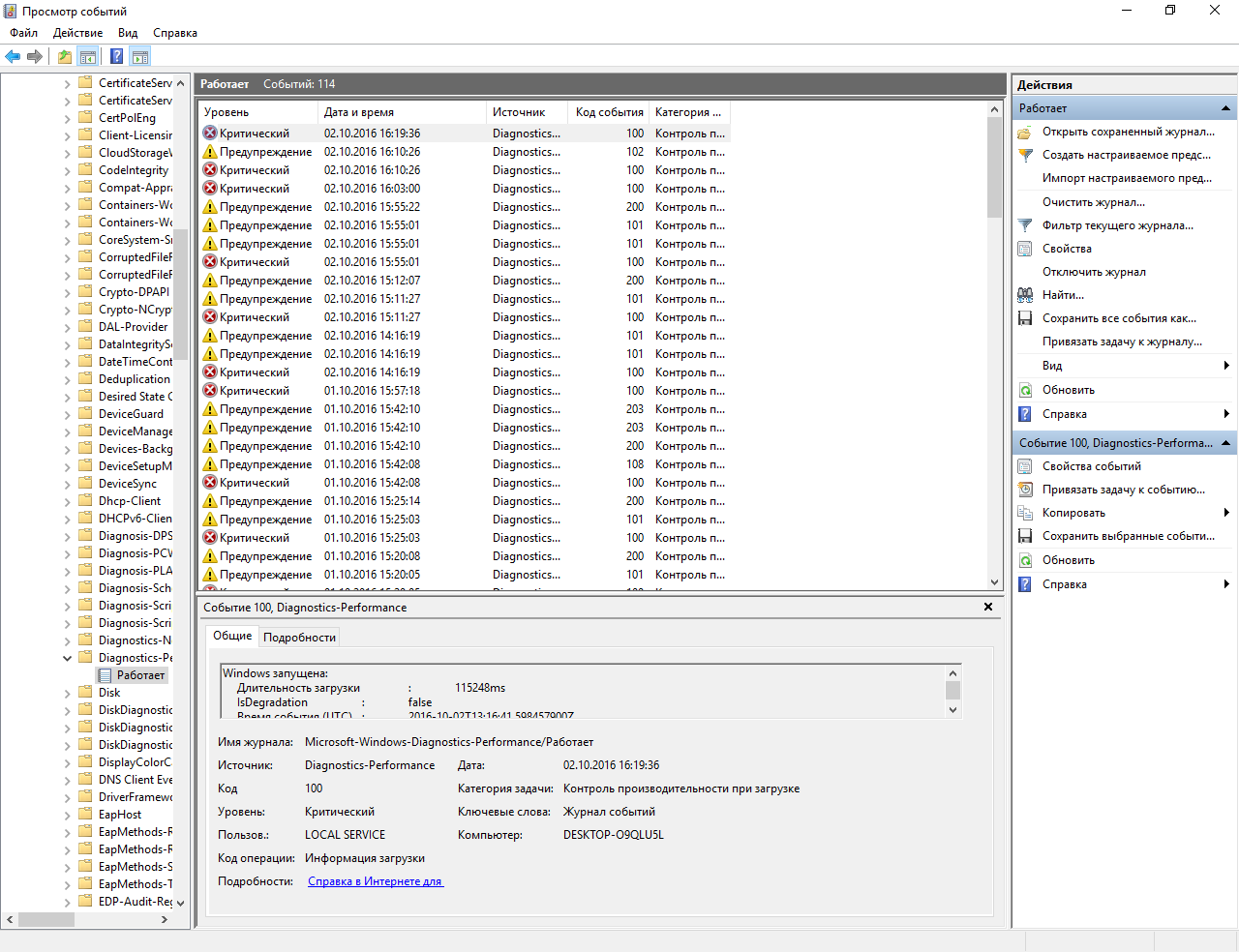Click the Back arrow in the toolbar
1239x952 pixels.
(x=13, y=56)
